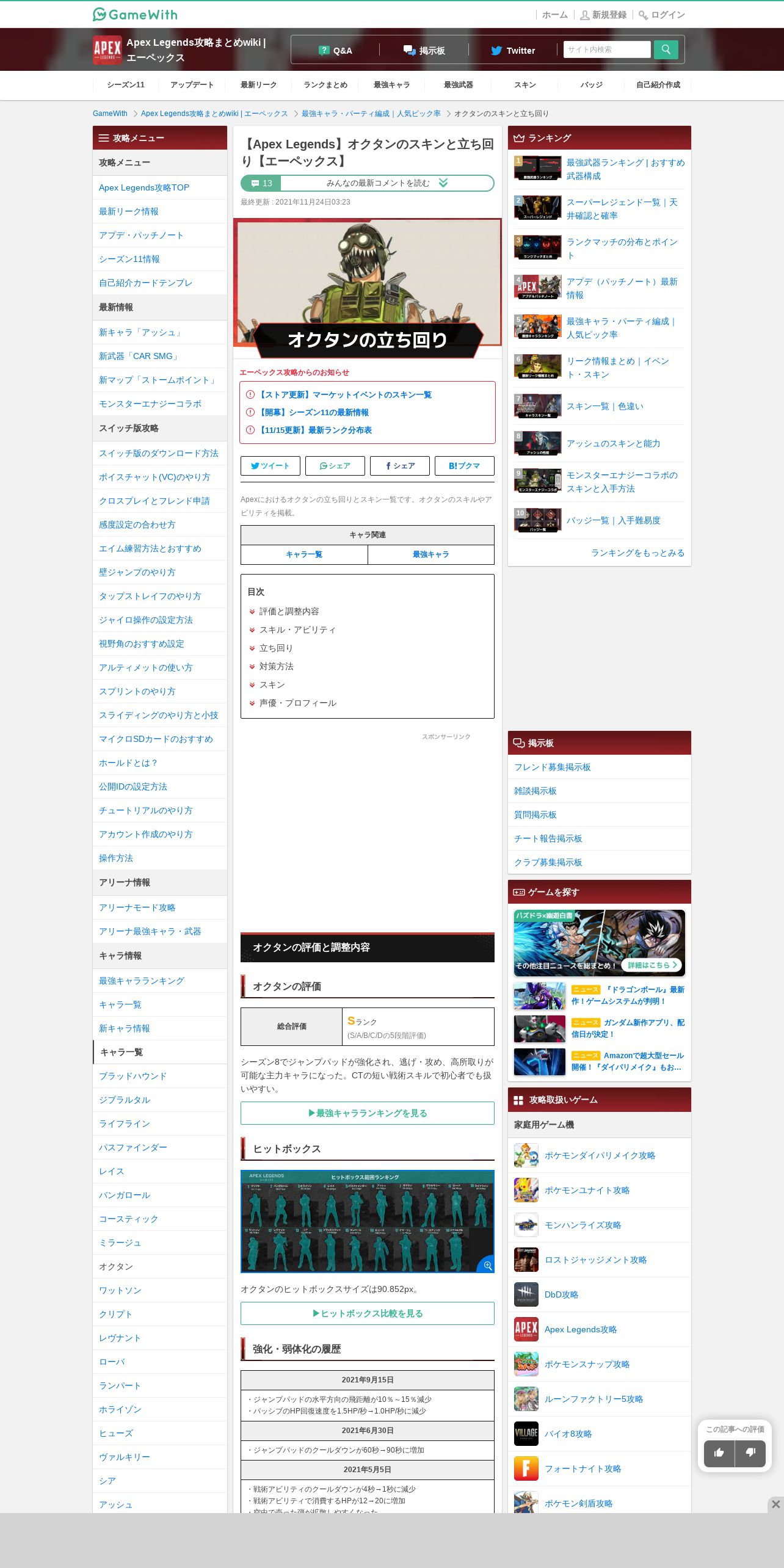Click the ログイン key icon link
784x1568 pixels.
[x=662, y=15]
